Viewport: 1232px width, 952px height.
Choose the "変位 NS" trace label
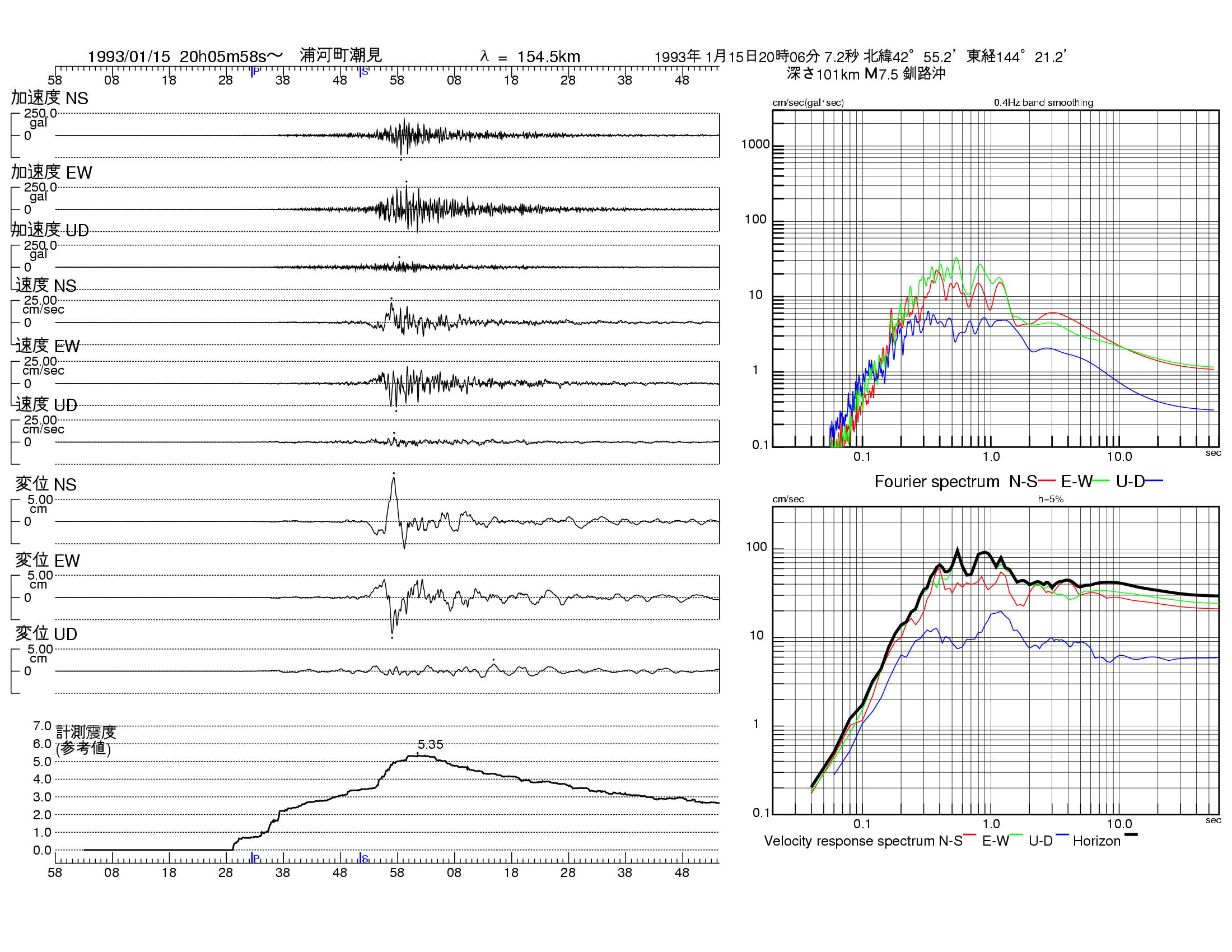tap(46, 484)
